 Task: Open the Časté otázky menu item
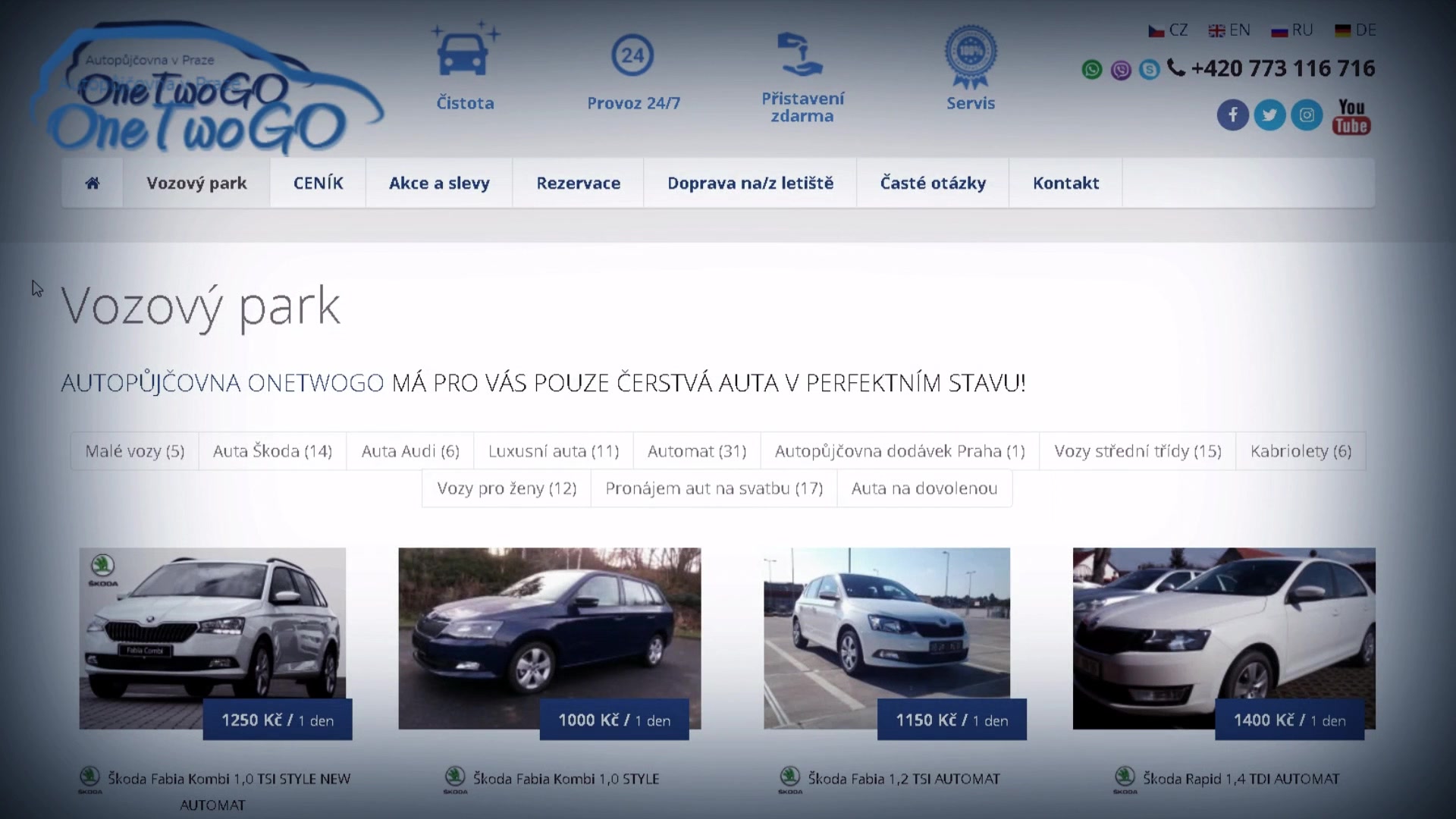tap(933, 183)
